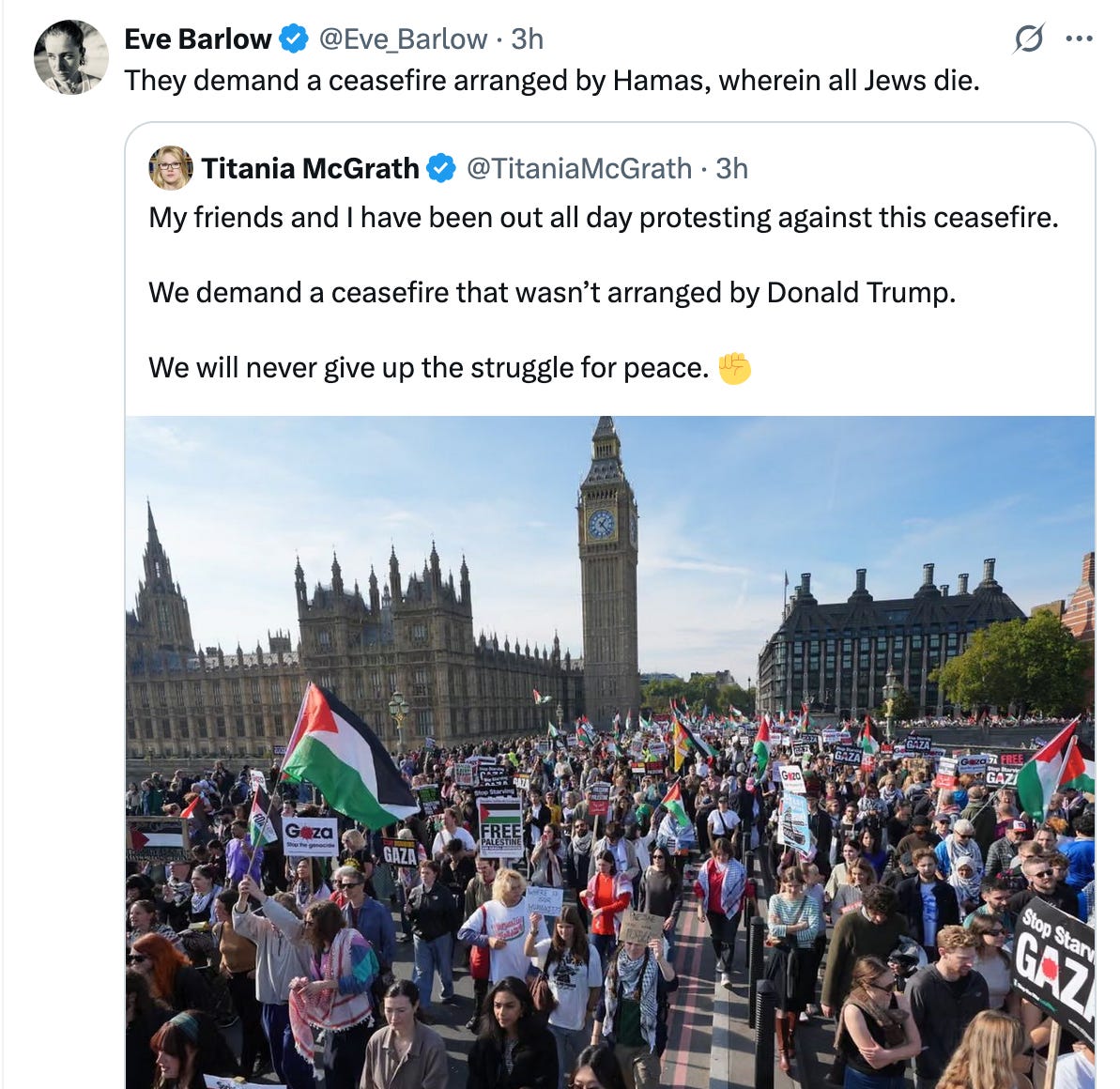Click Eve Barlow's blue verified badge

coord(294,38)
